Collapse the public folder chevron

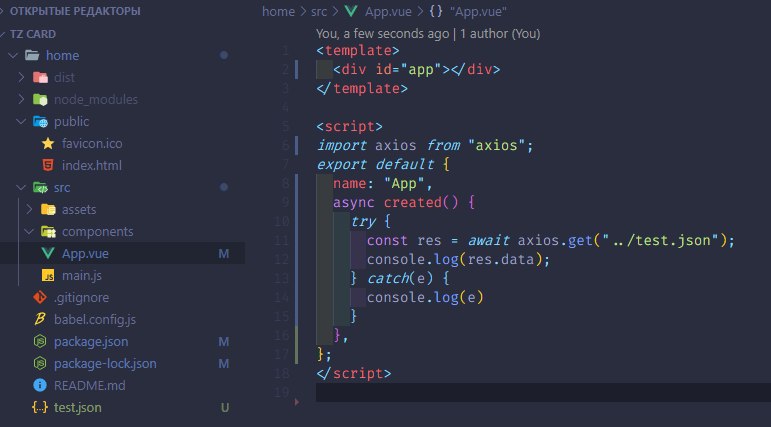(x=21, y=122)
